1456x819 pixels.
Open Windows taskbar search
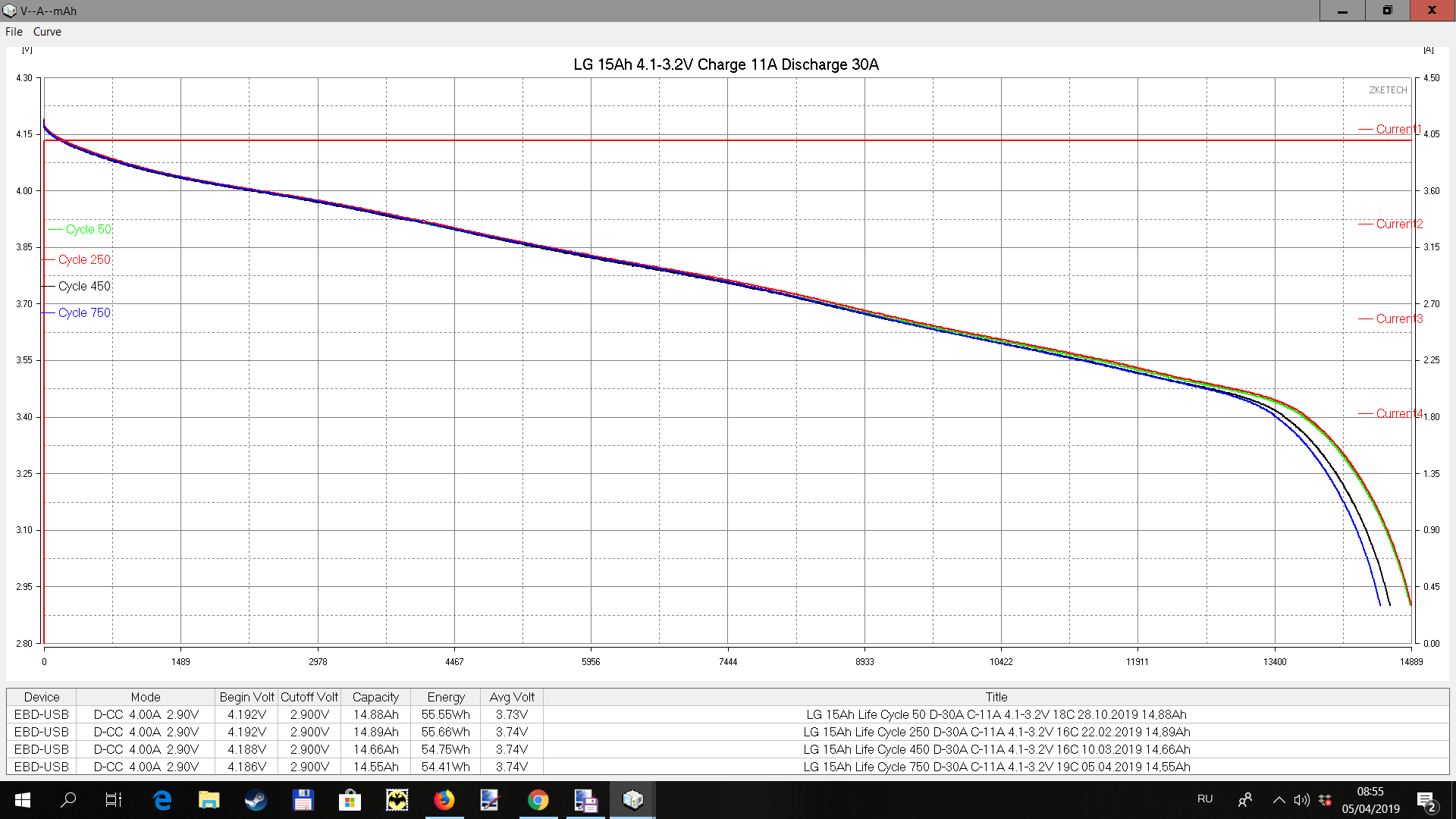[68, 800]
